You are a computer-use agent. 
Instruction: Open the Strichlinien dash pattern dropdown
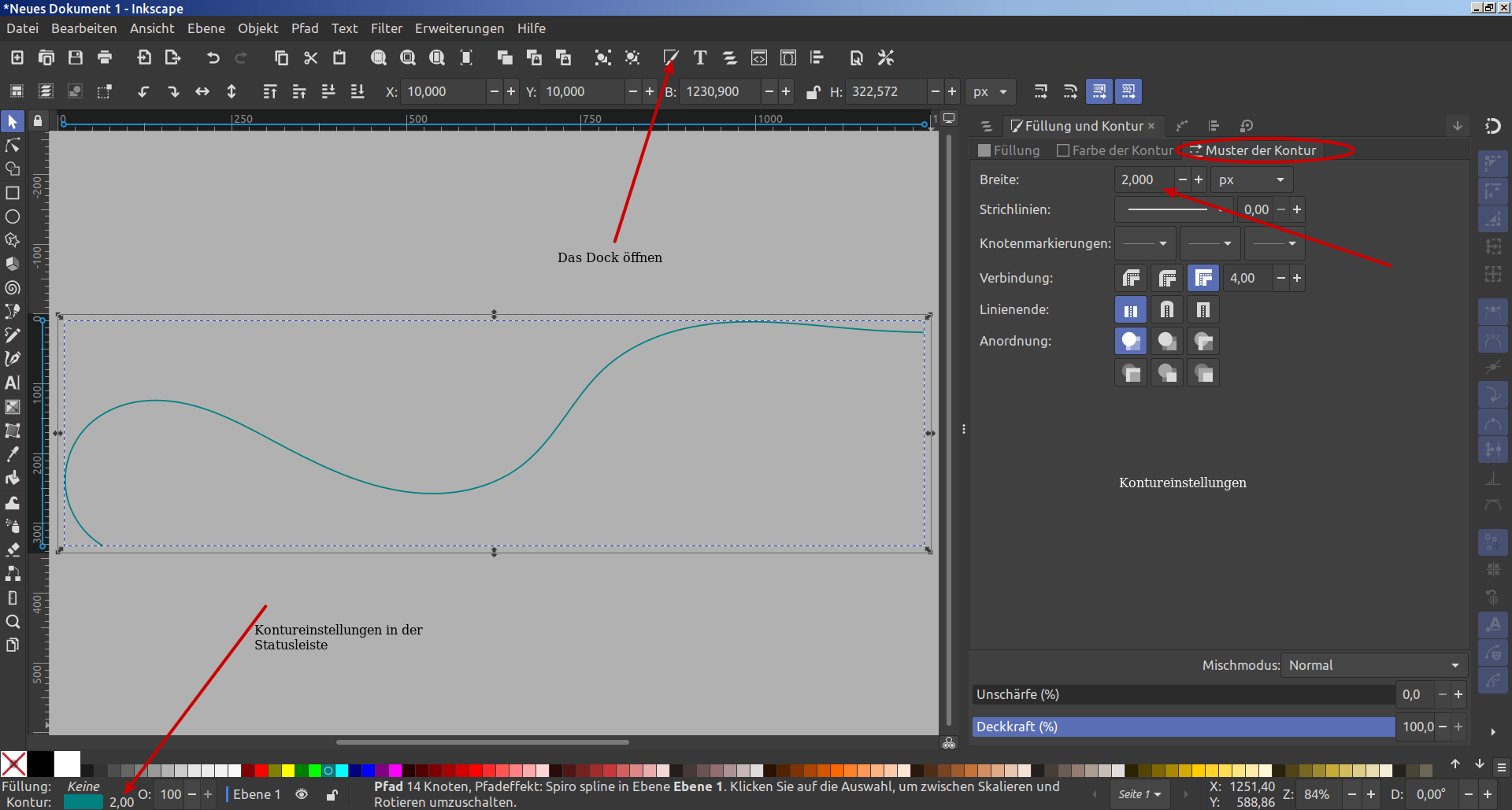pyautogui.click(x=1173, y=210)
